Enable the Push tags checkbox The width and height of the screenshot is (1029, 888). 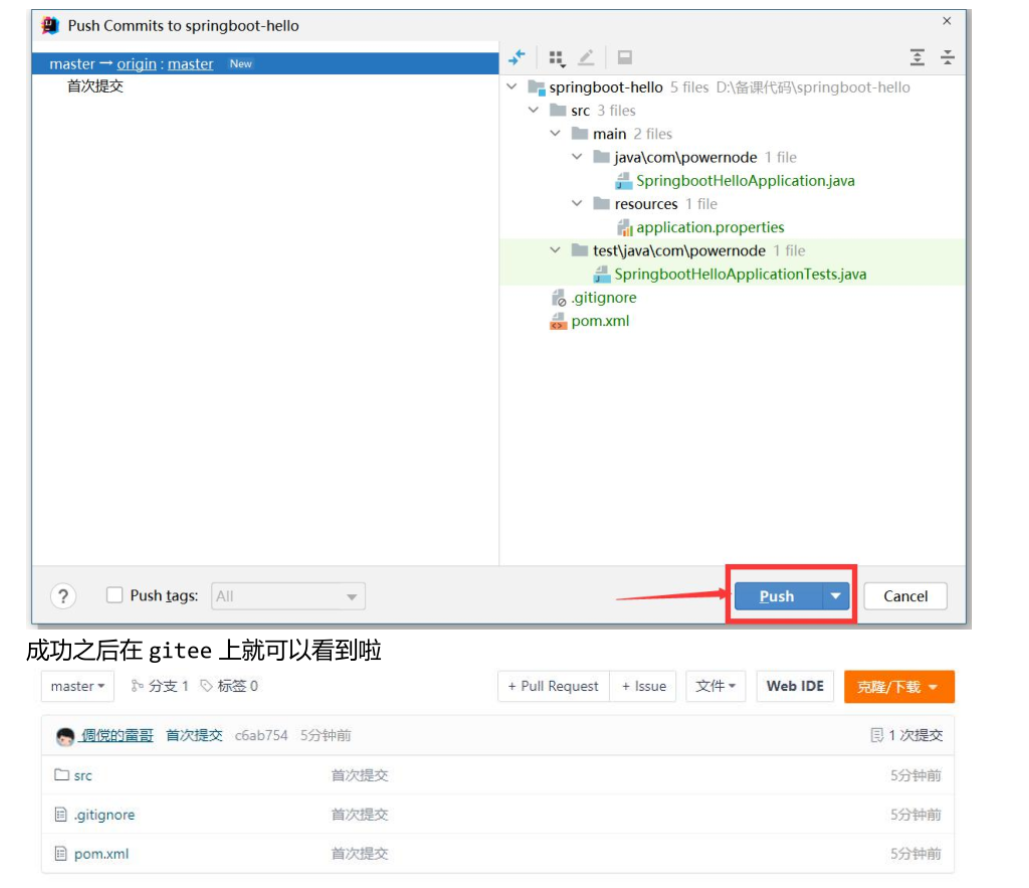[x=114, y=595]
